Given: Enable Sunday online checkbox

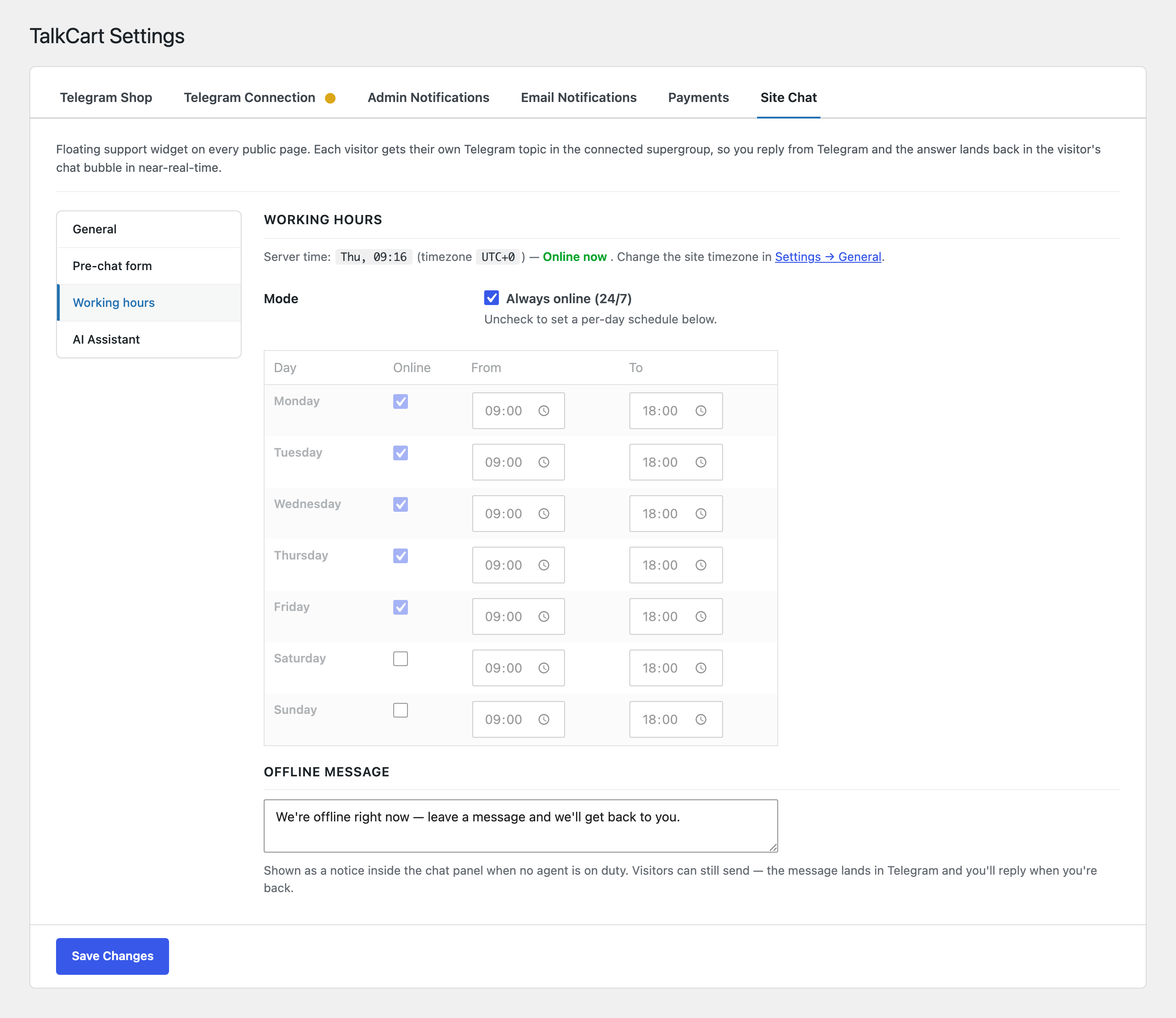Looking at the screenshot, I should (401, 710).
